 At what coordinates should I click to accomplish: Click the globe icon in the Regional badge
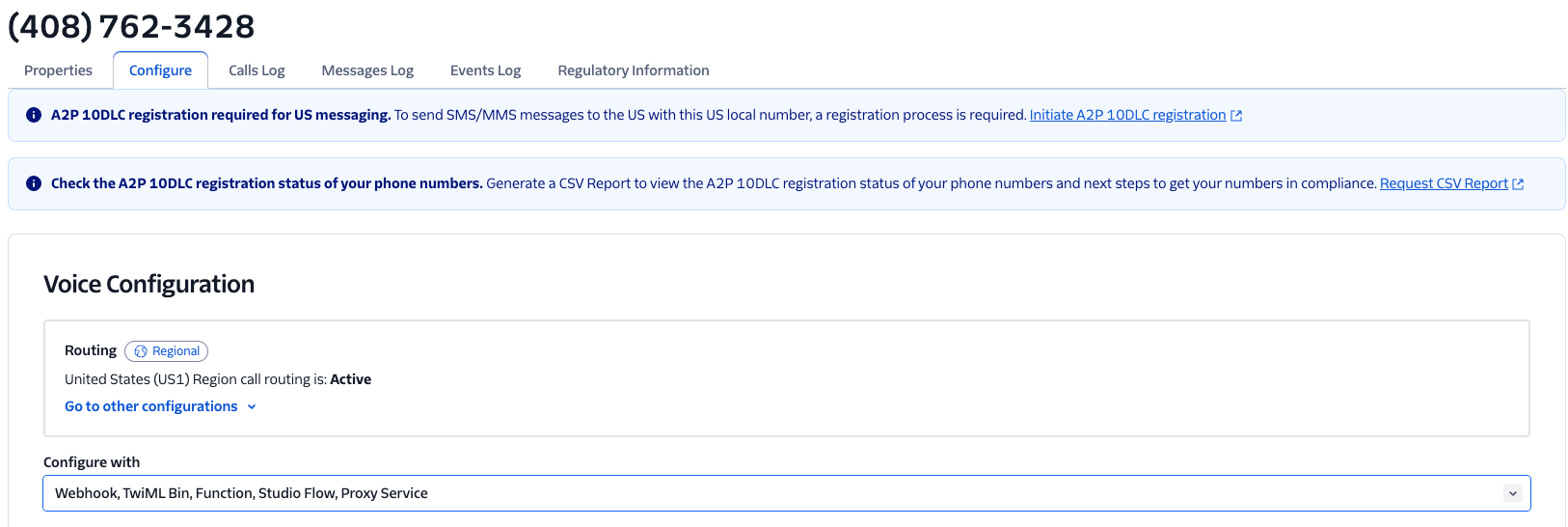pyautogui.click(x=141, y=351)
